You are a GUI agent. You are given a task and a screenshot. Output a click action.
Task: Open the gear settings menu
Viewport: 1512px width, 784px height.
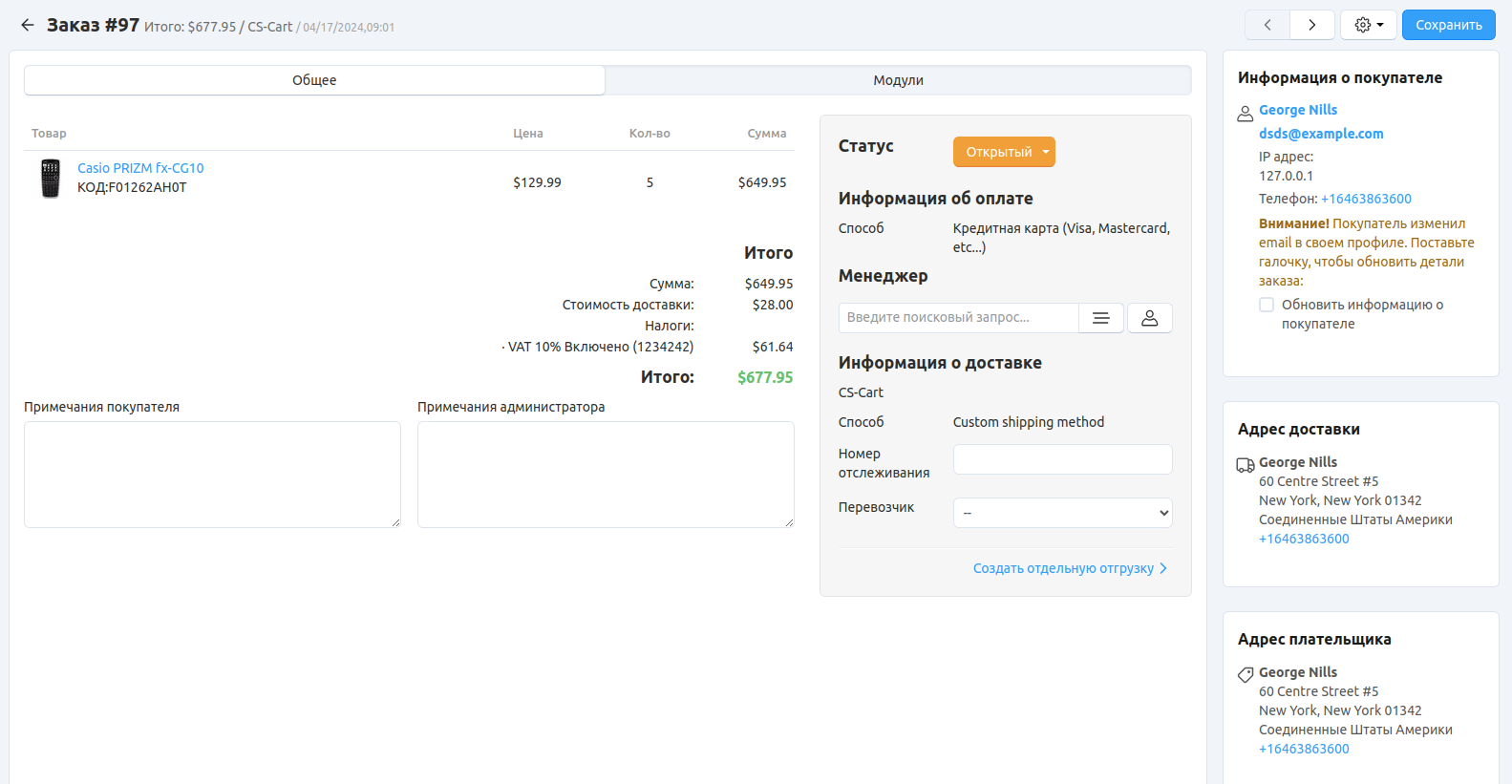point(1368,25)
